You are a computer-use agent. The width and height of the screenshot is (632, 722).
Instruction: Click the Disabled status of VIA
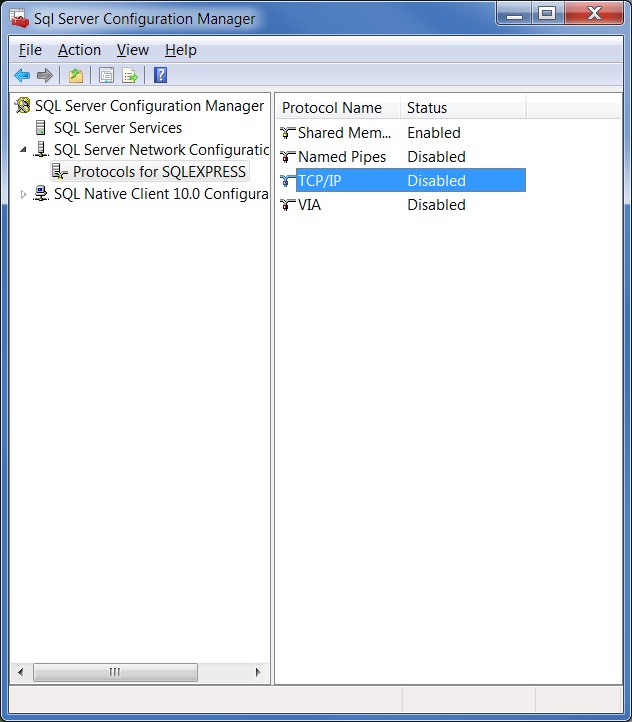click(436, 204)
